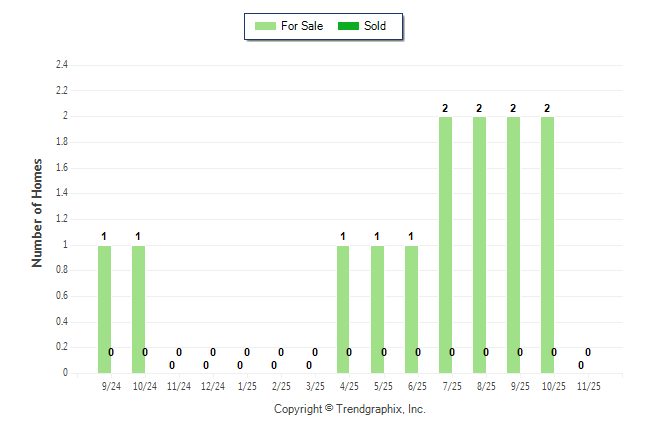Click the Sold legend color swatch
This screenshot has width=646, height=434.
[x=348, y=26]
